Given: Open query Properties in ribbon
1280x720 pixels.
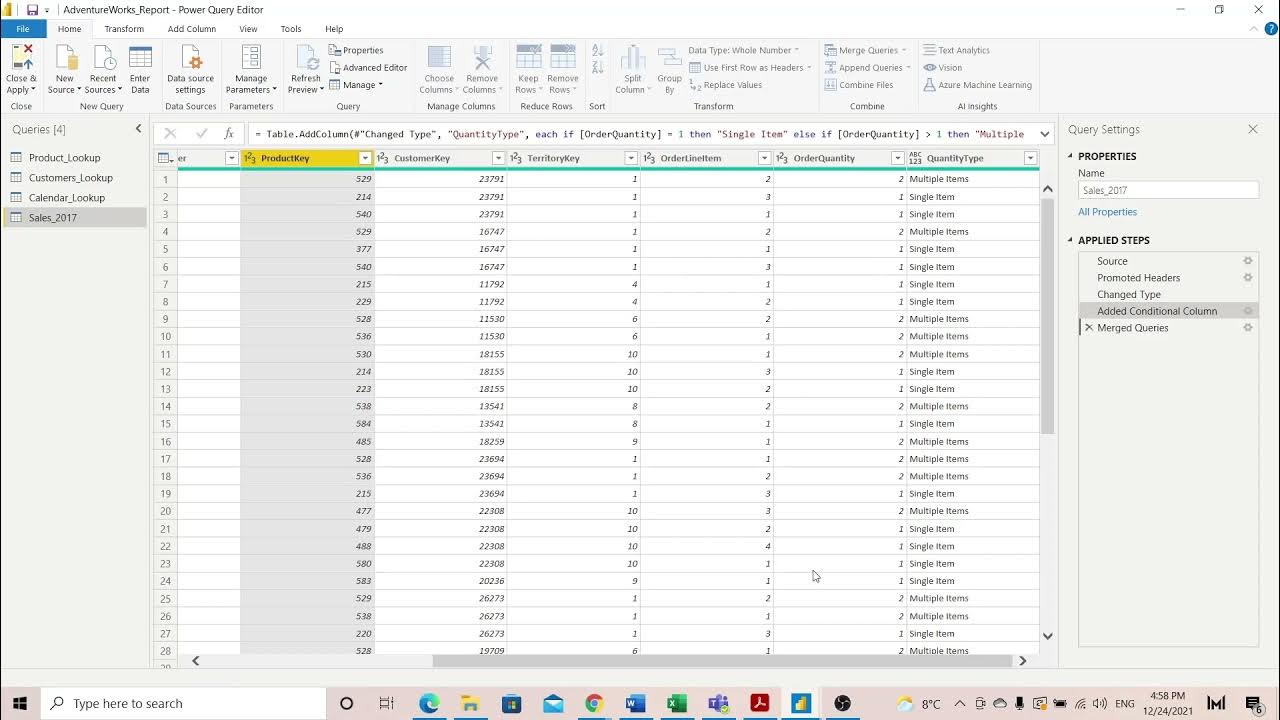Looking at the screenshot, I should click(356, 50).
